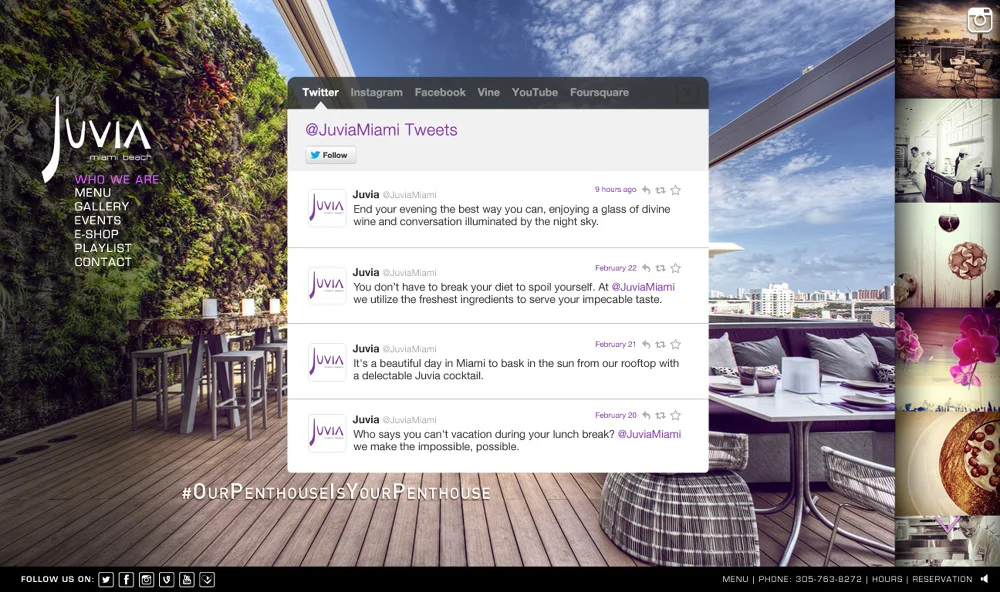Click the Instagram camera icon at top right
This screenshot has width=1000, height=592.
point(980,20)
